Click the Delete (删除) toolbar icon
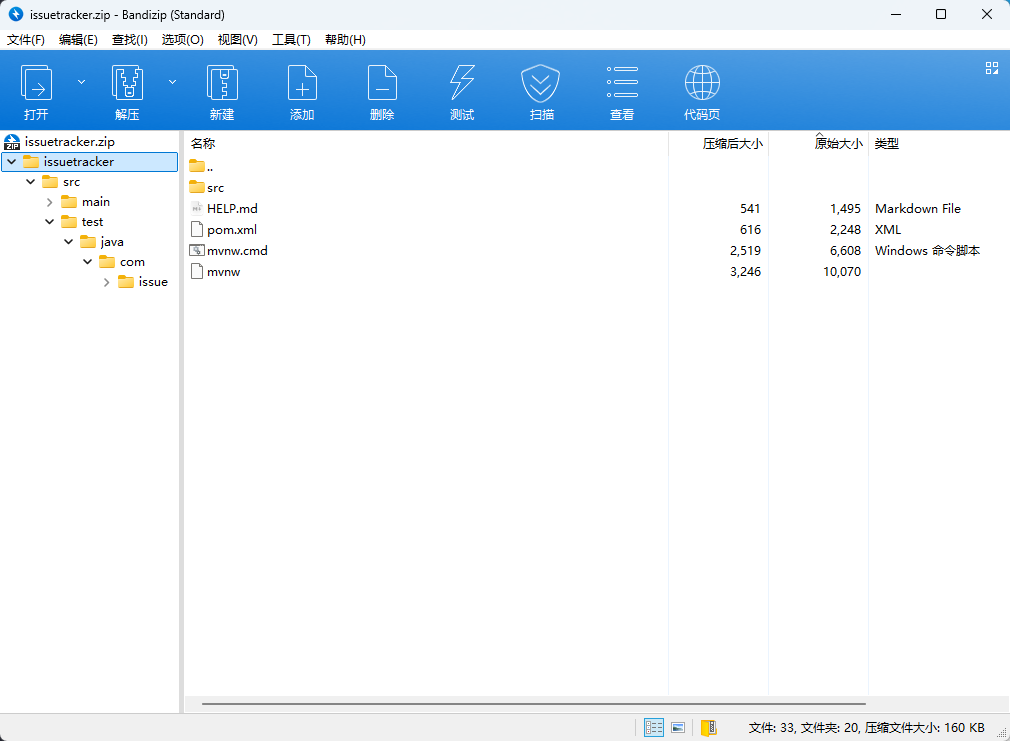 tap(382, 82)
